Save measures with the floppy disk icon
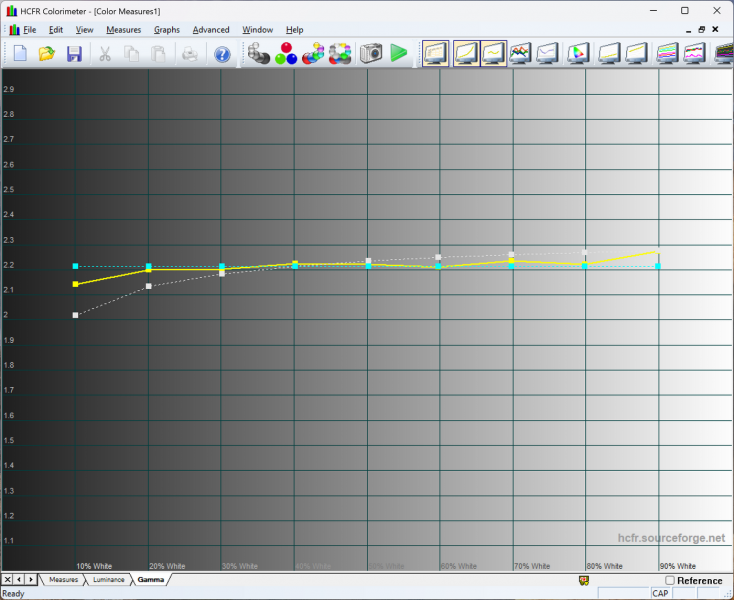The width and height of the screenshot is (734, 600). 73,54
